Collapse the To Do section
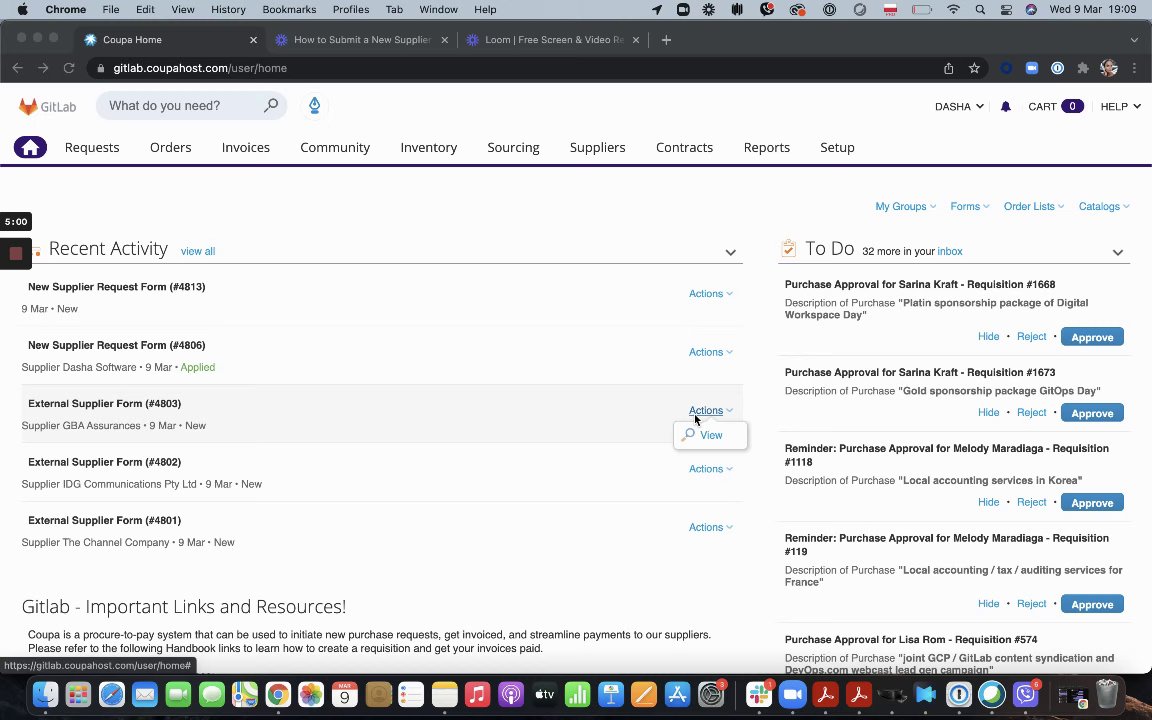The image size is (1152, 720). coord(1117,252)
